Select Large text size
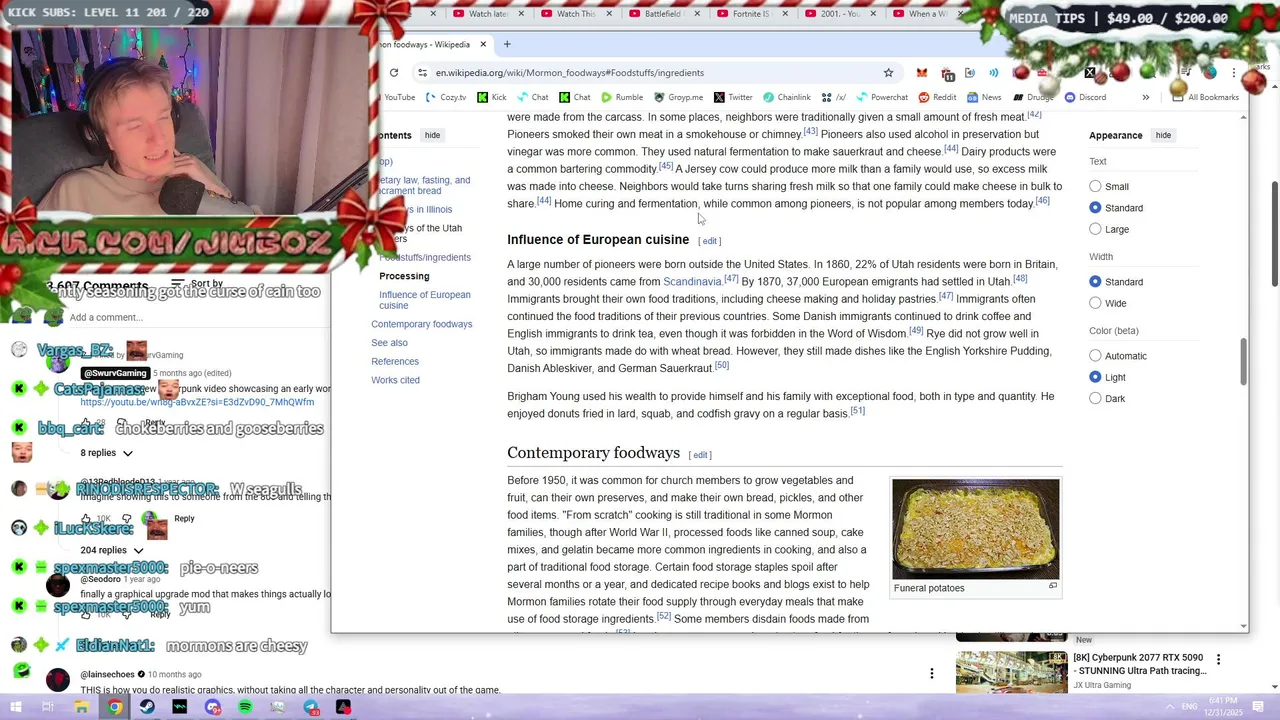Screen dimensions: 1280x720 pos(1095,230)
